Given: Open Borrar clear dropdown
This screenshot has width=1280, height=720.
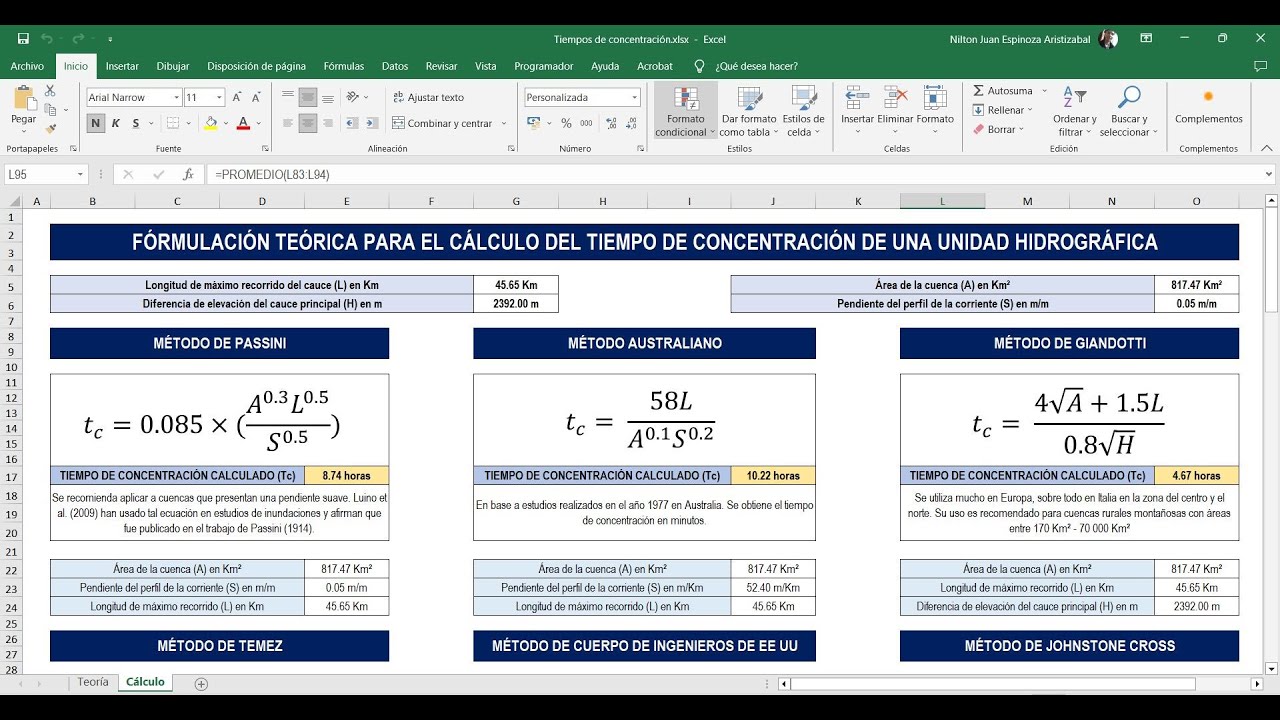Looking at the screenshot, I should tap(998, 129).
